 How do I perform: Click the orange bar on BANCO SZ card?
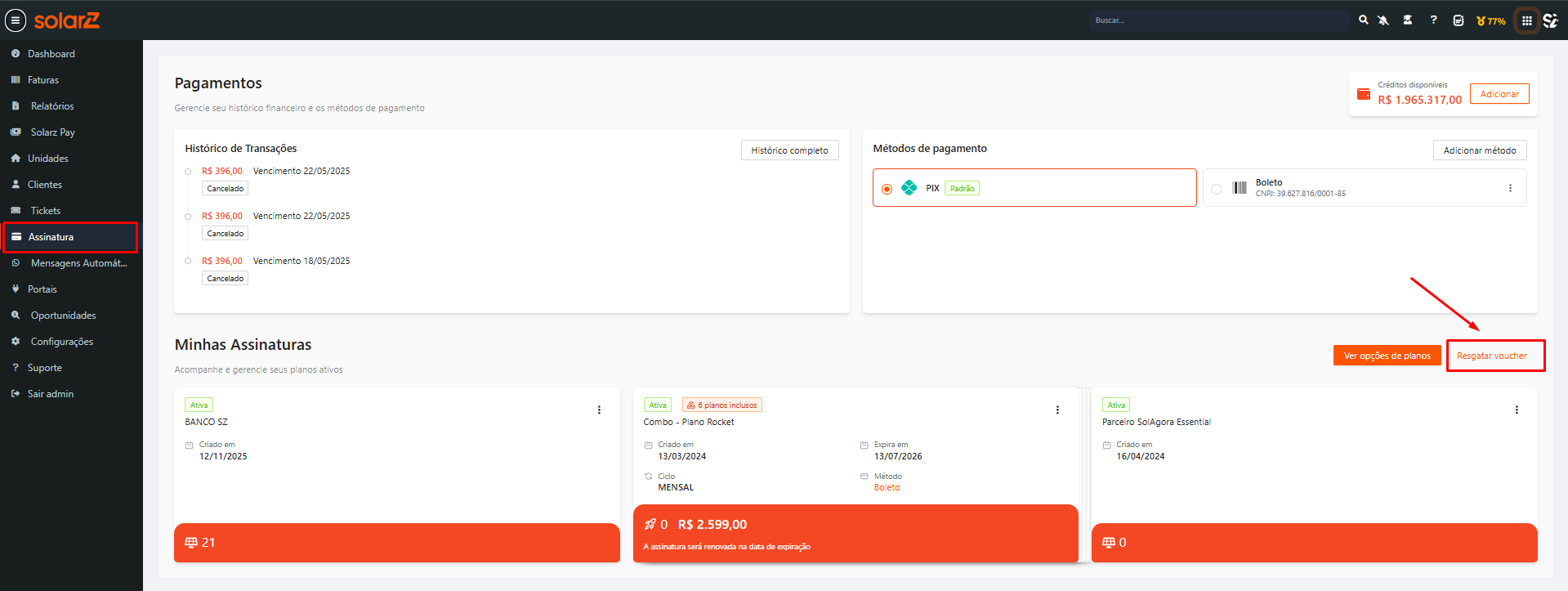(x=397, y=543)
